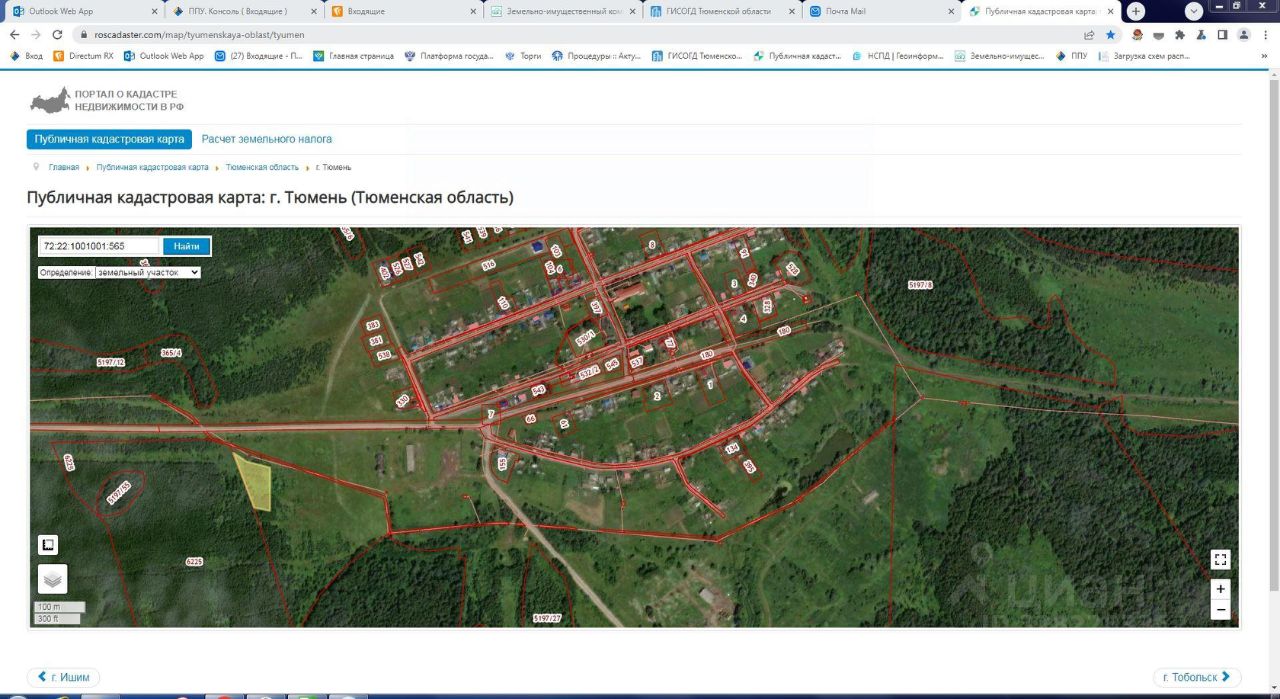
Task: Open the Вход bookmark
Action: [x=27, y=56]
